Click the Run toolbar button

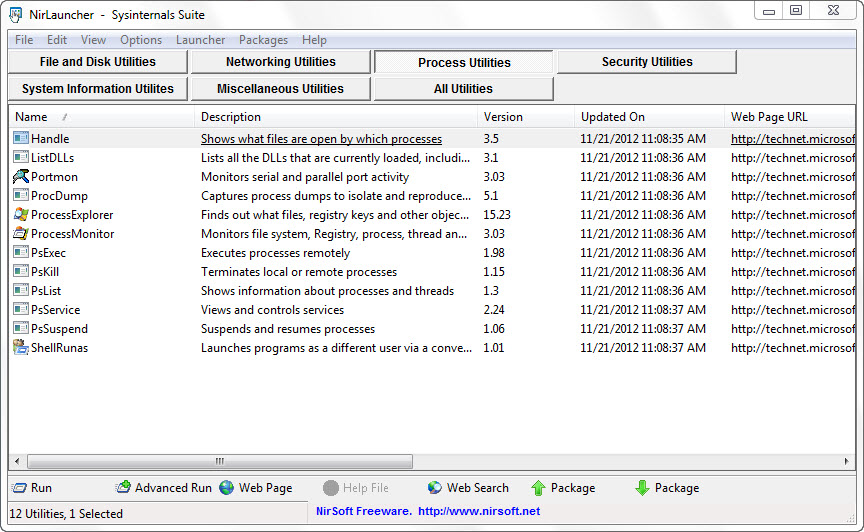(32, 488)
